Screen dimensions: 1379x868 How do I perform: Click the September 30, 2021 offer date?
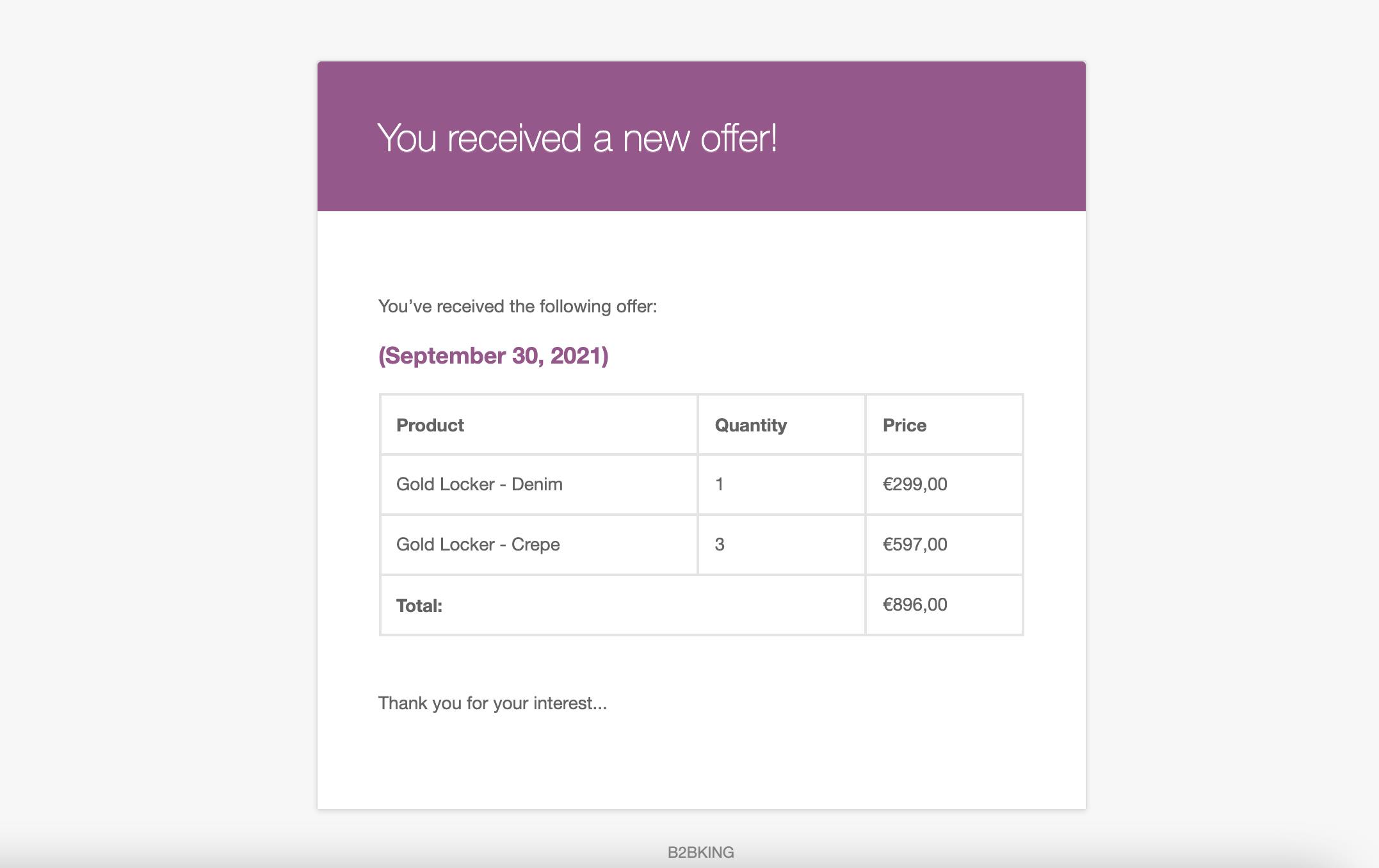pyautogui.click(x=493, y=356)
